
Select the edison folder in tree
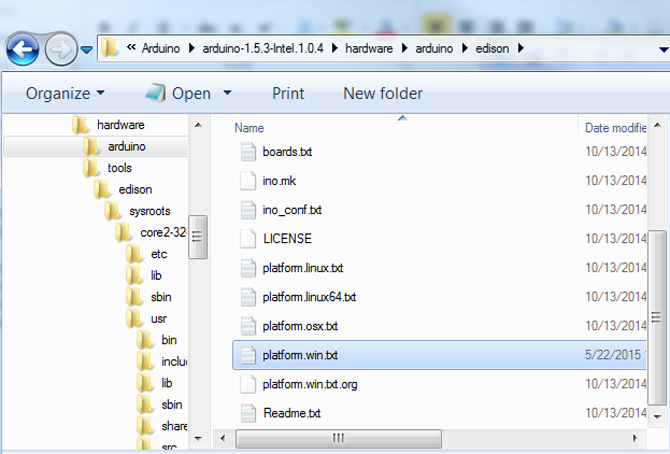(135, 189)
